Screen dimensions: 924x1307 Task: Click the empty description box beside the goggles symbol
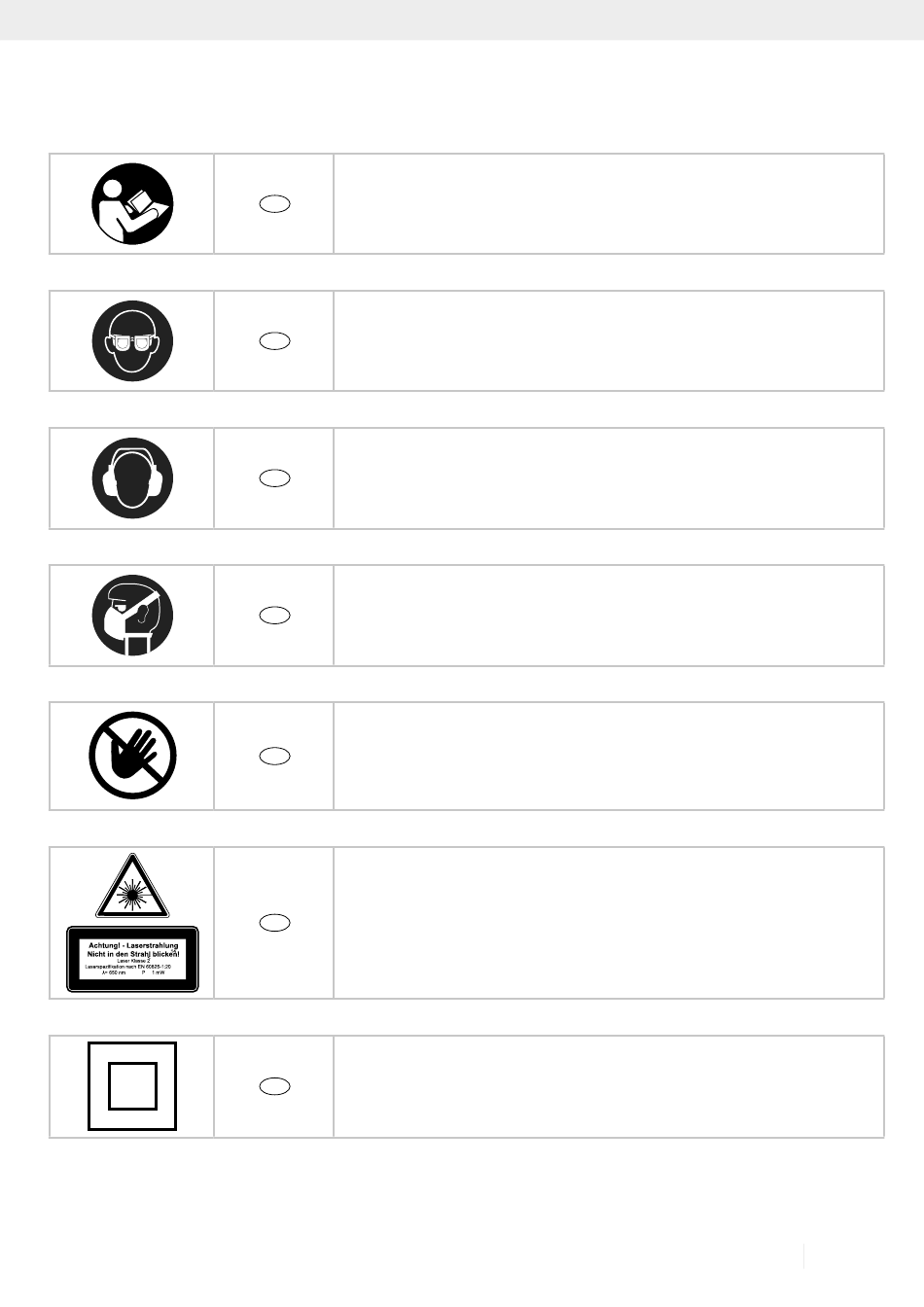609,340
